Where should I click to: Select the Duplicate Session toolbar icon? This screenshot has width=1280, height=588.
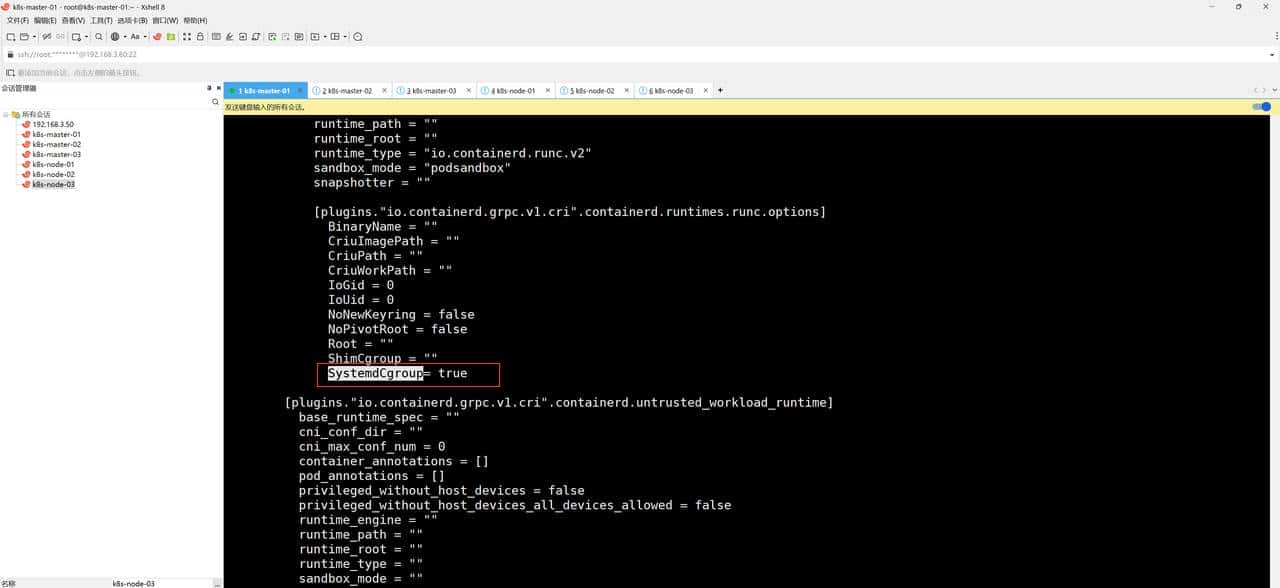pos(77,37)
